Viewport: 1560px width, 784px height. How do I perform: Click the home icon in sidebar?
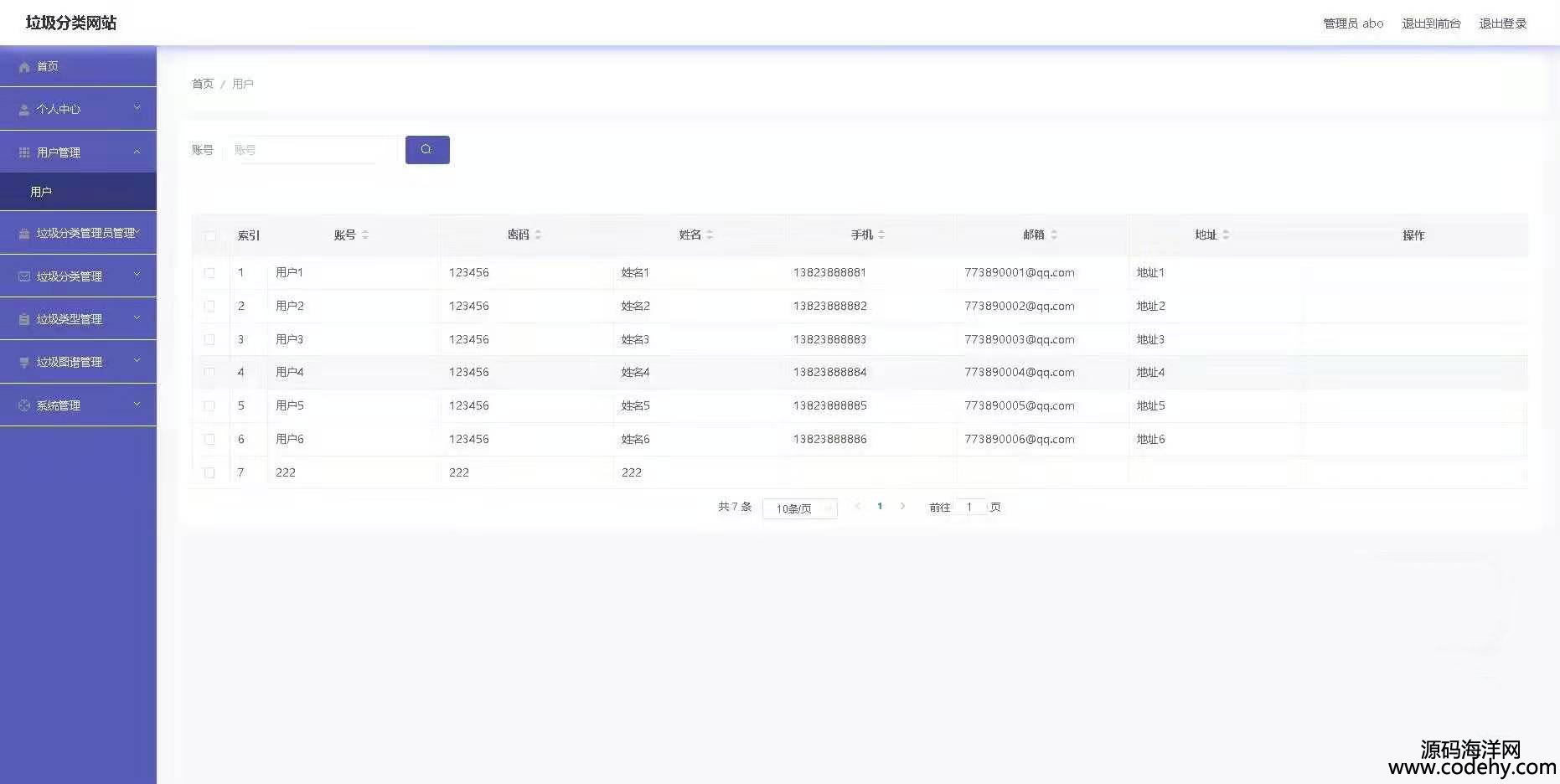pos(24,67)
